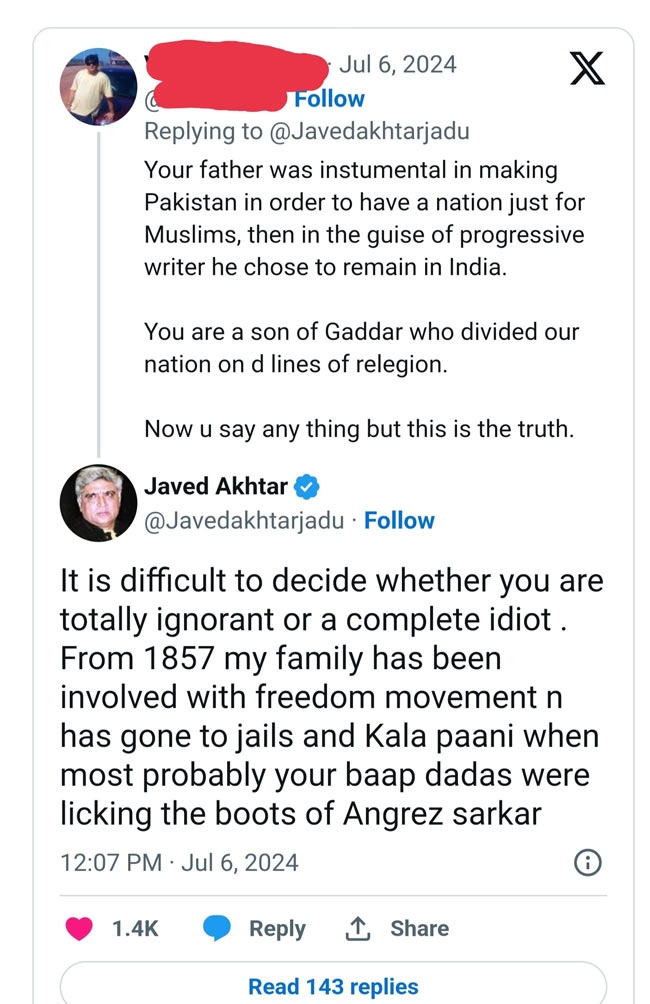Click the blue reply bubble icon

point(218,928)
